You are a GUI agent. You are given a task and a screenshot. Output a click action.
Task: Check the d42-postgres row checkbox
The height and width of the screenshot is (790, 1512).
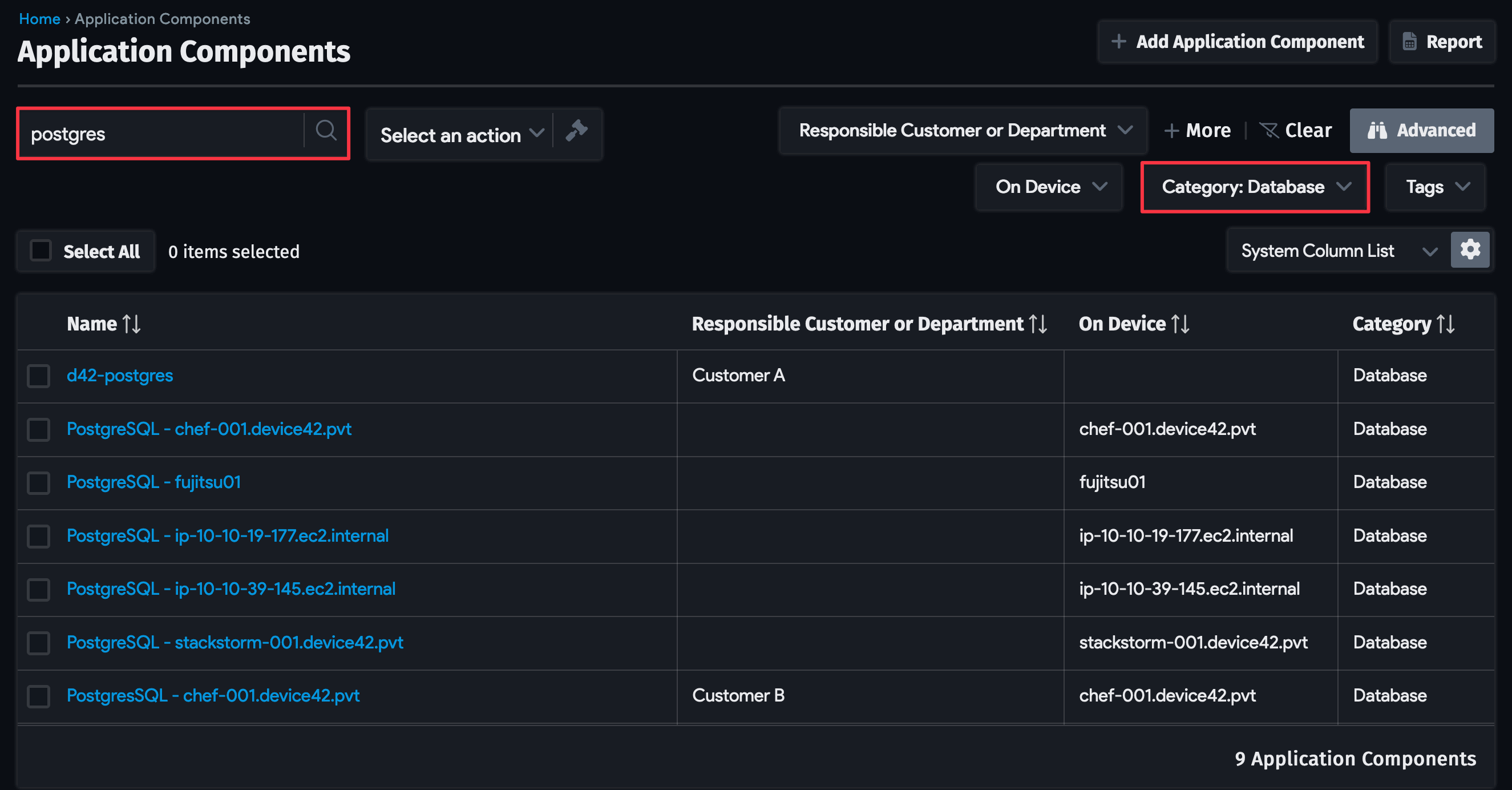[x=38, y=376]
